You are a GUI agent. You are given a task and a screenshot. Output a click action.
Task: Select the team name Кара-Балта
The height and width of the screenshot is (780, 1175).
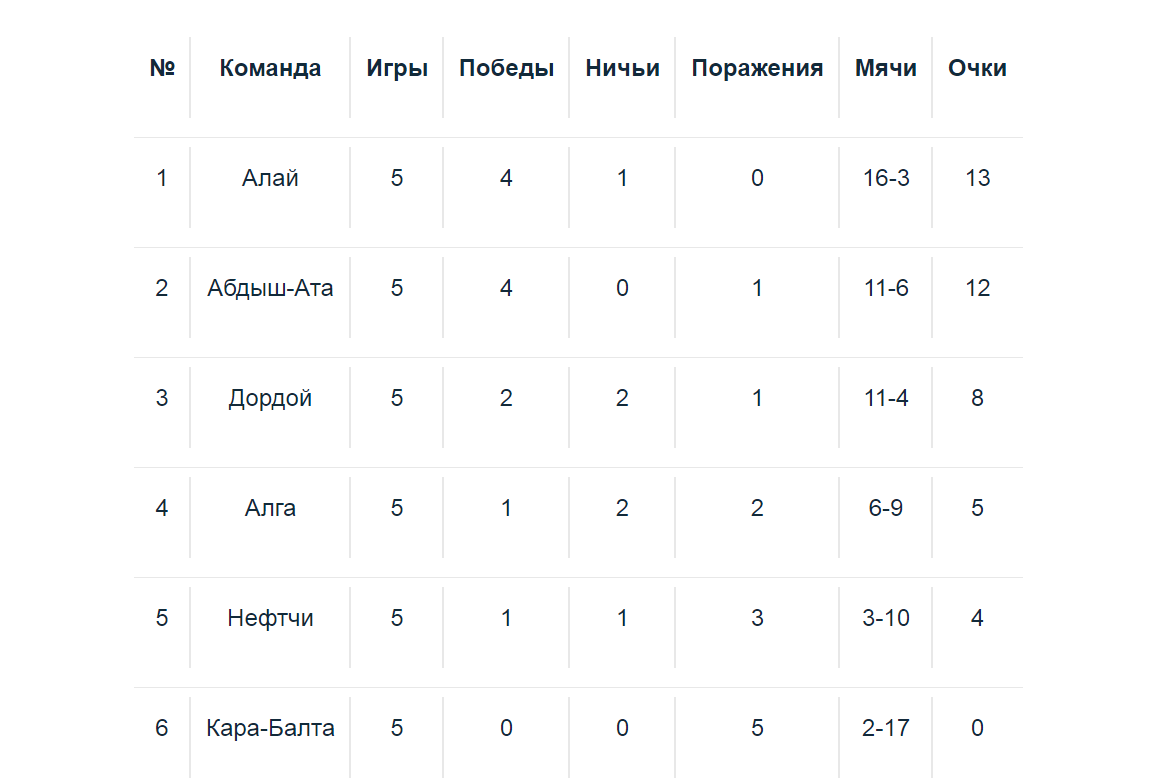tap(270, 728)
